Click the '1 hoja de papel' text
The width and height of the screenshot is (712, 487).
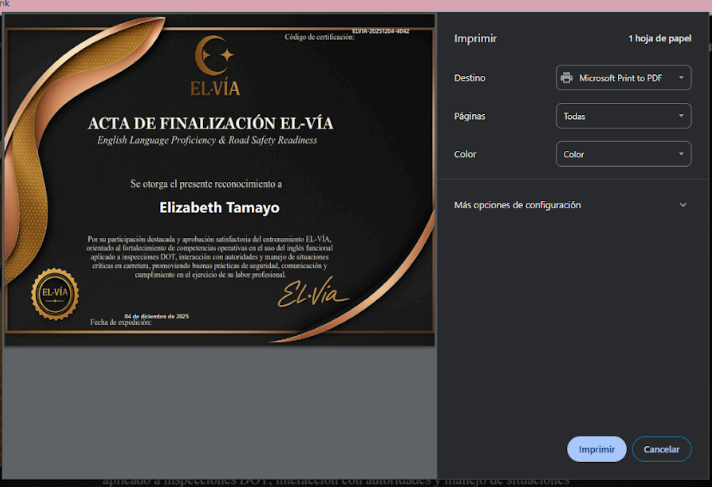click(660, 39)
